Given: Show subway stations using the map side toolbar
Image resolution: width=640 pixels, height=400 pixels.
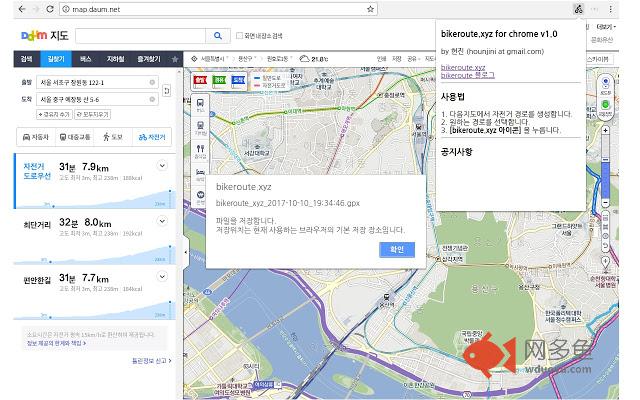Looking at the screenshot, I should (x=200, y=127).
